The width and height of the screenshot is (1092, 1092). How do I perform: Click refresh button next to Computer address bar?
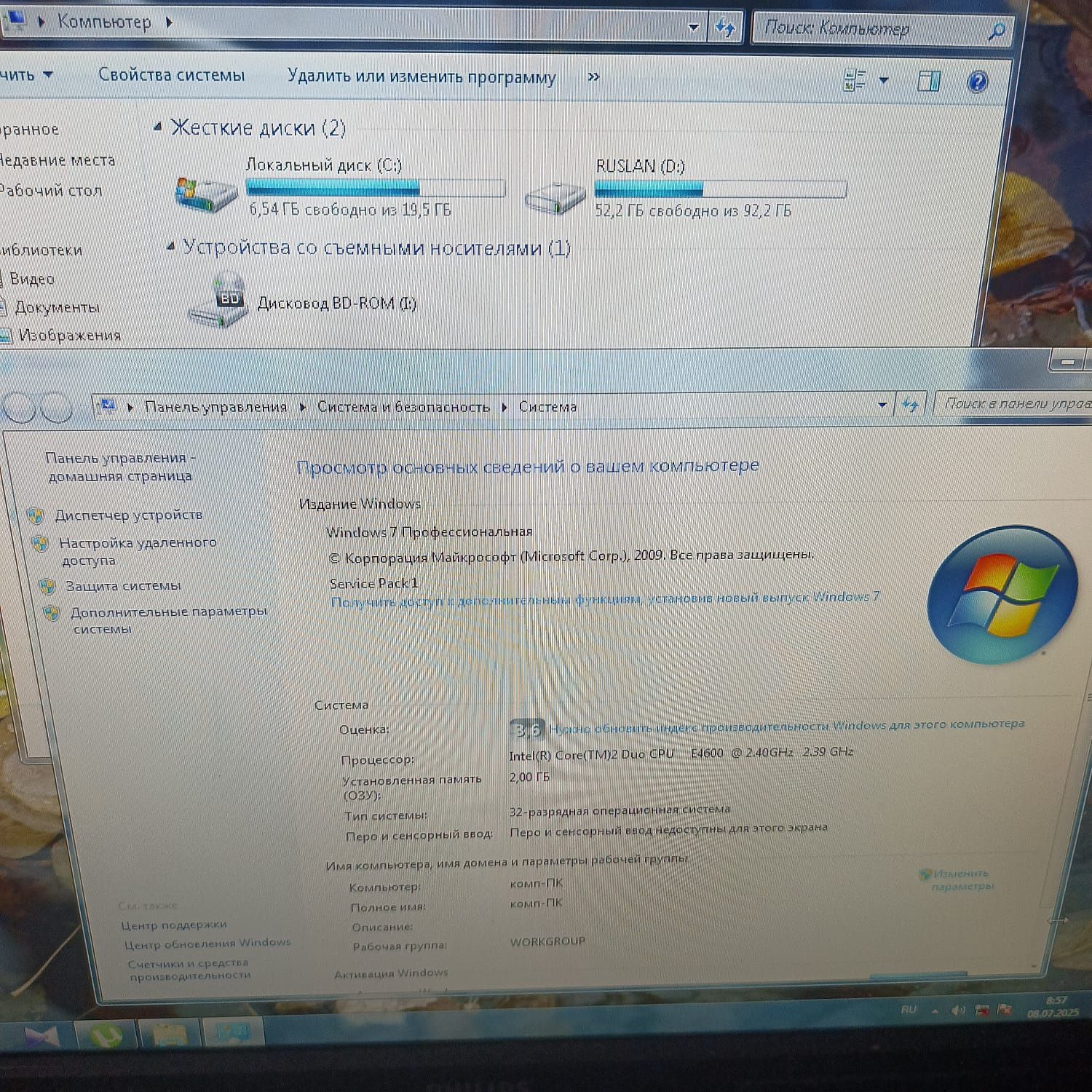[725, 28]
